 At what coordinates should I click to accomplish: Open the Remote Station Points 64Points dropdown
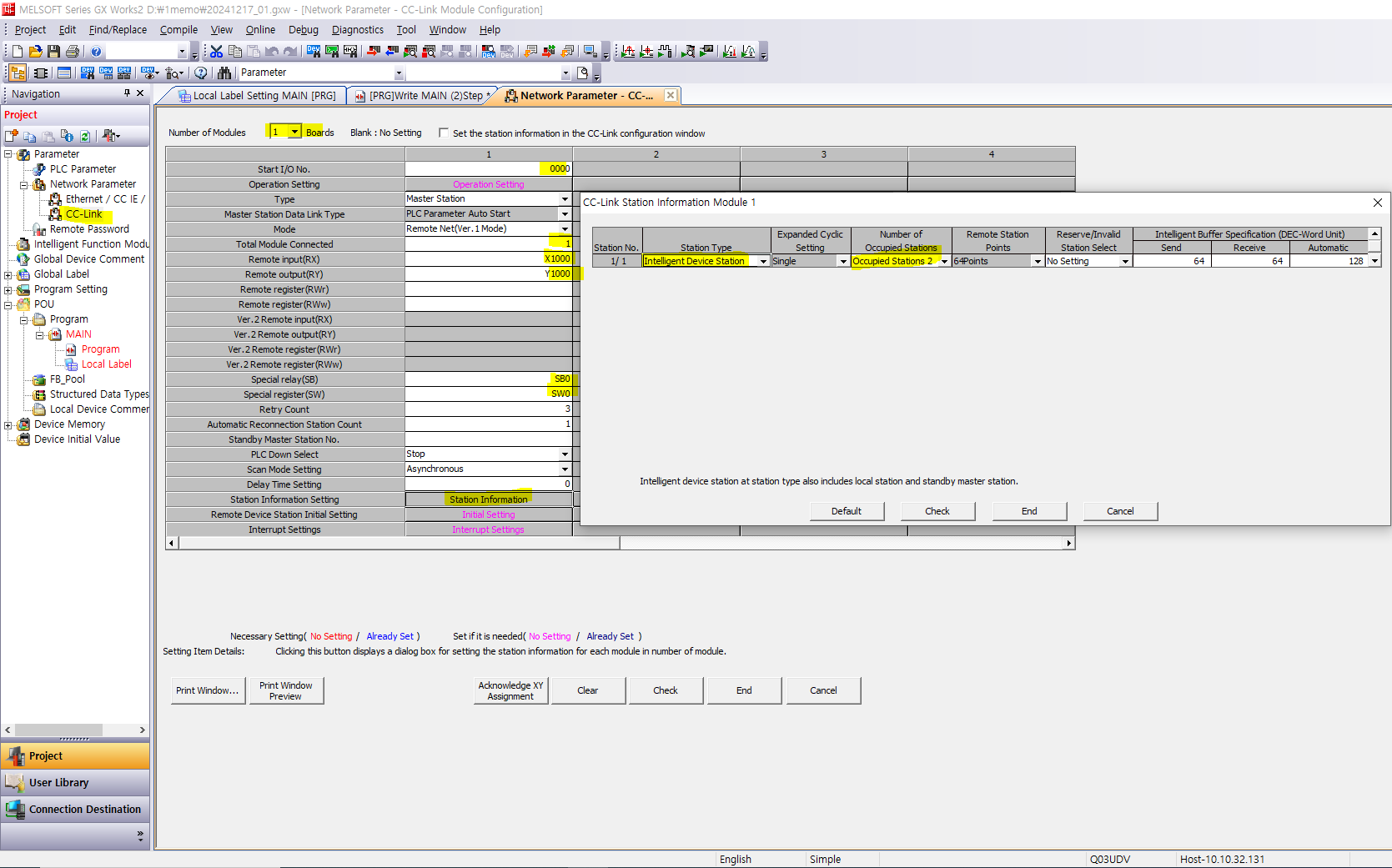(x=1038, y=261)
